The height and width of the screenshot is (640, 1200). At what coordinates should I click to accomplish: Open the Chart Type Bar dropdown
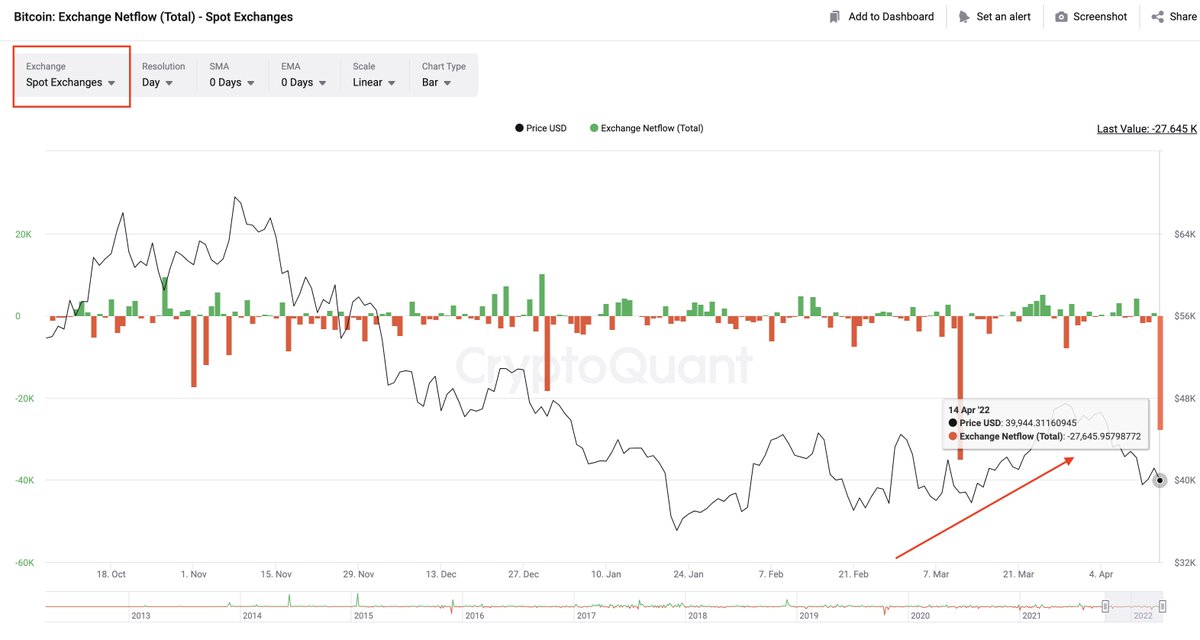click(x=444, y=75)
